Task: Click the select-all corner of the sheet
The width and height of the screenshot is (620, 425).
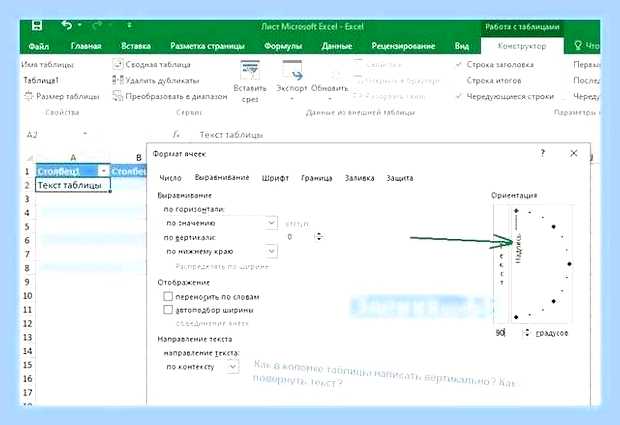Action: 29,158
